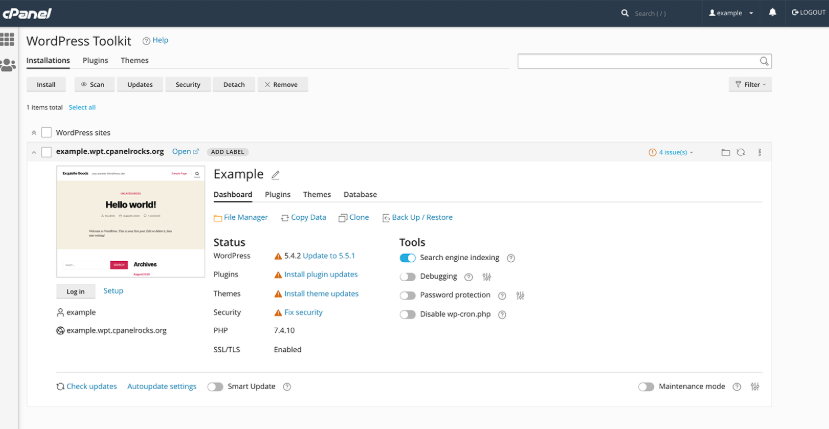This screenshot has height=429, width=829.
Task: Toggle Search engine indexing switch
Action: click(x=408, y=258)
